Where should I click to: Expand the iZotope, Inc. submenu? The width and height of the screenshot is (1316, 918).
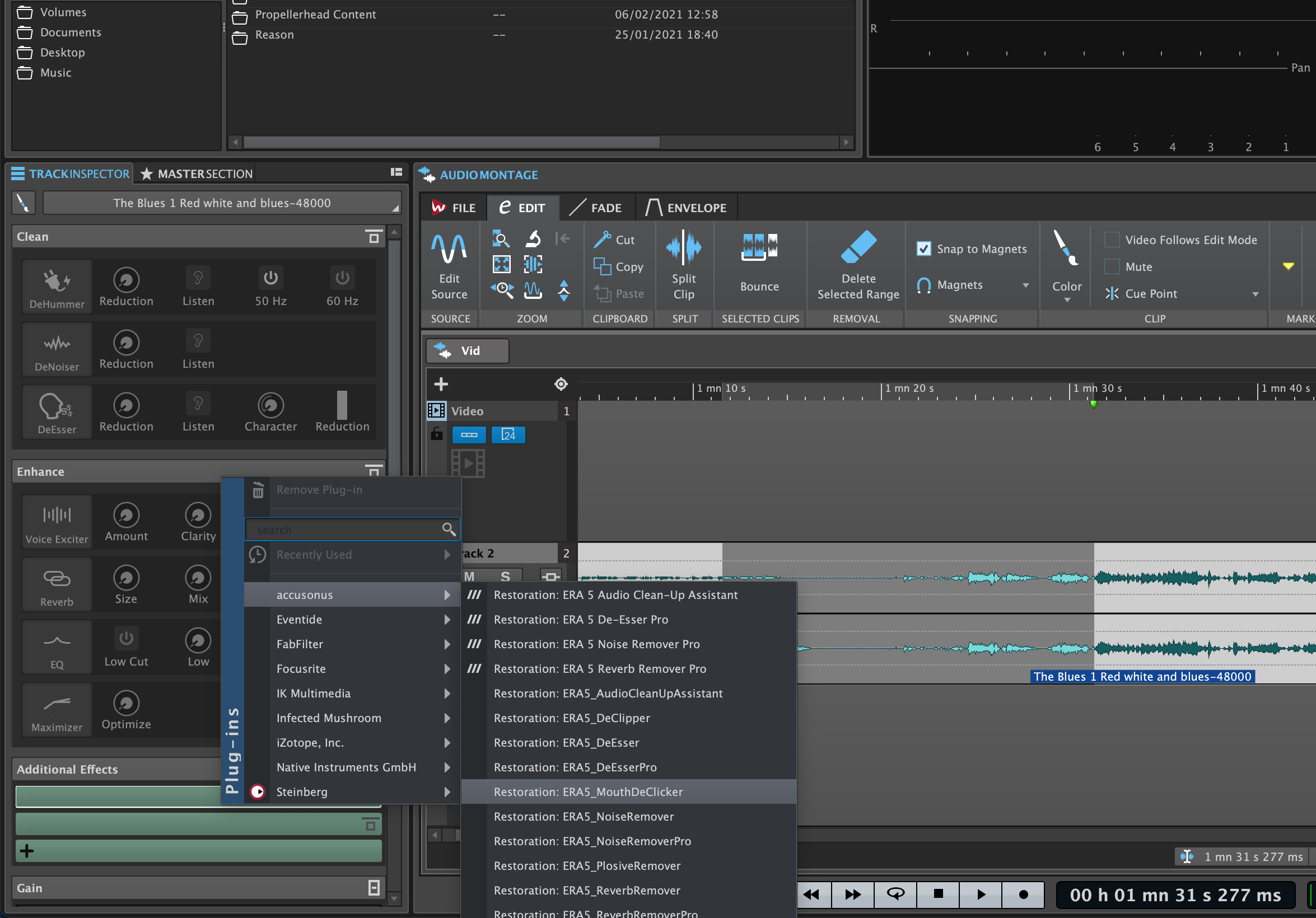point(352,743)
